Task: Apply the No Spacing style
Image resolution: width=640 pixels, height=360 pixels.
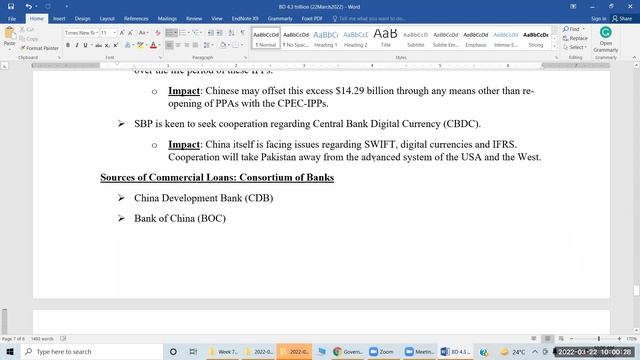Action: [296, 39]
